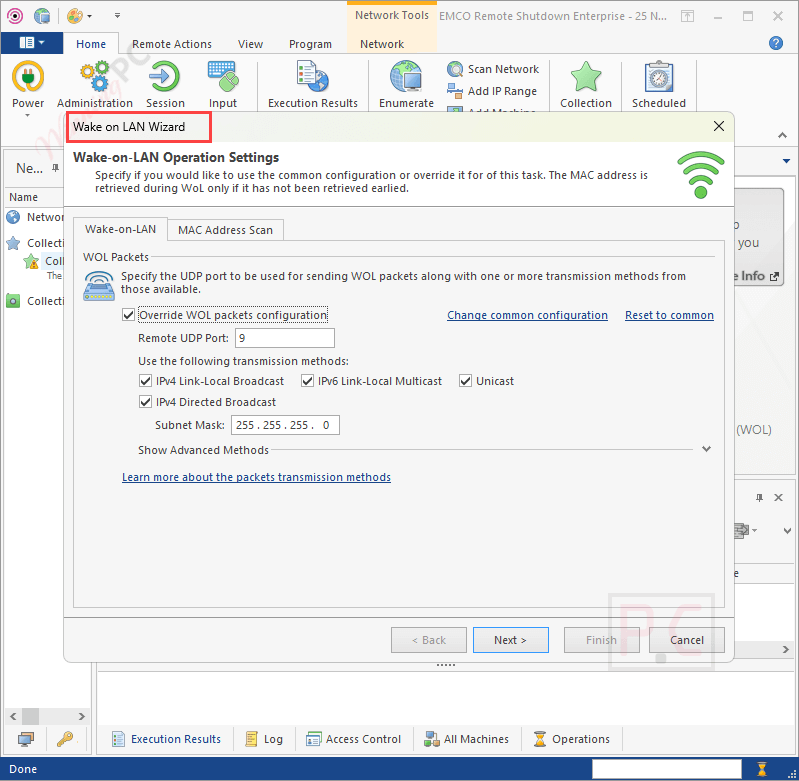Click the Collection star icon
Image resolution: width=799 pixels, height=781 pixels.
[x=585, y=76]
